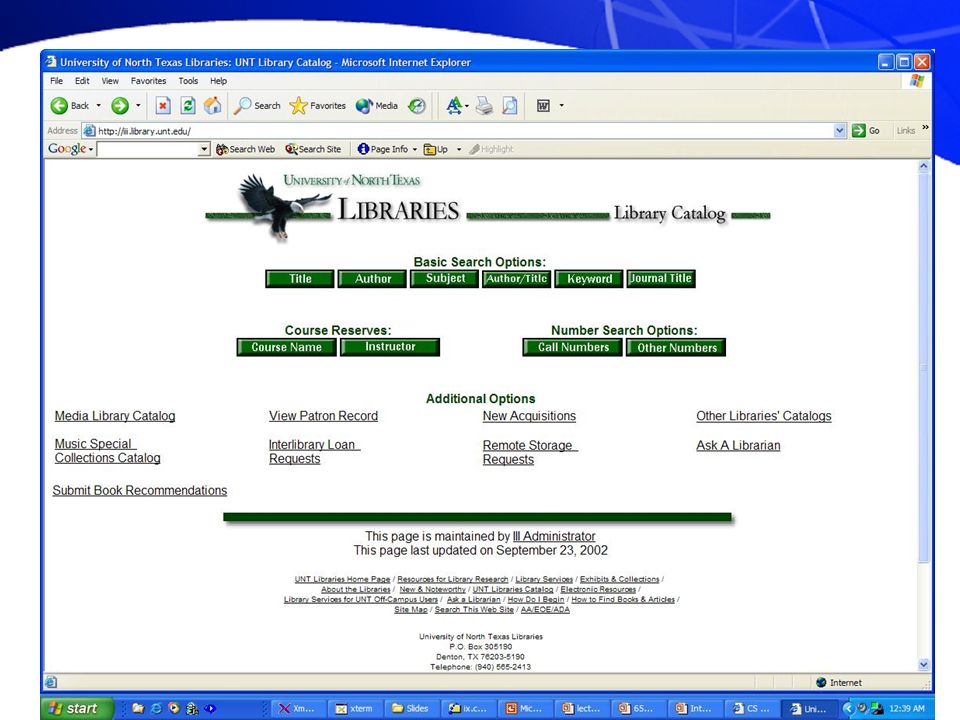The image size is (960, 720).
Task: Click Edit with Word icon
Action: [x=543, y=106]
